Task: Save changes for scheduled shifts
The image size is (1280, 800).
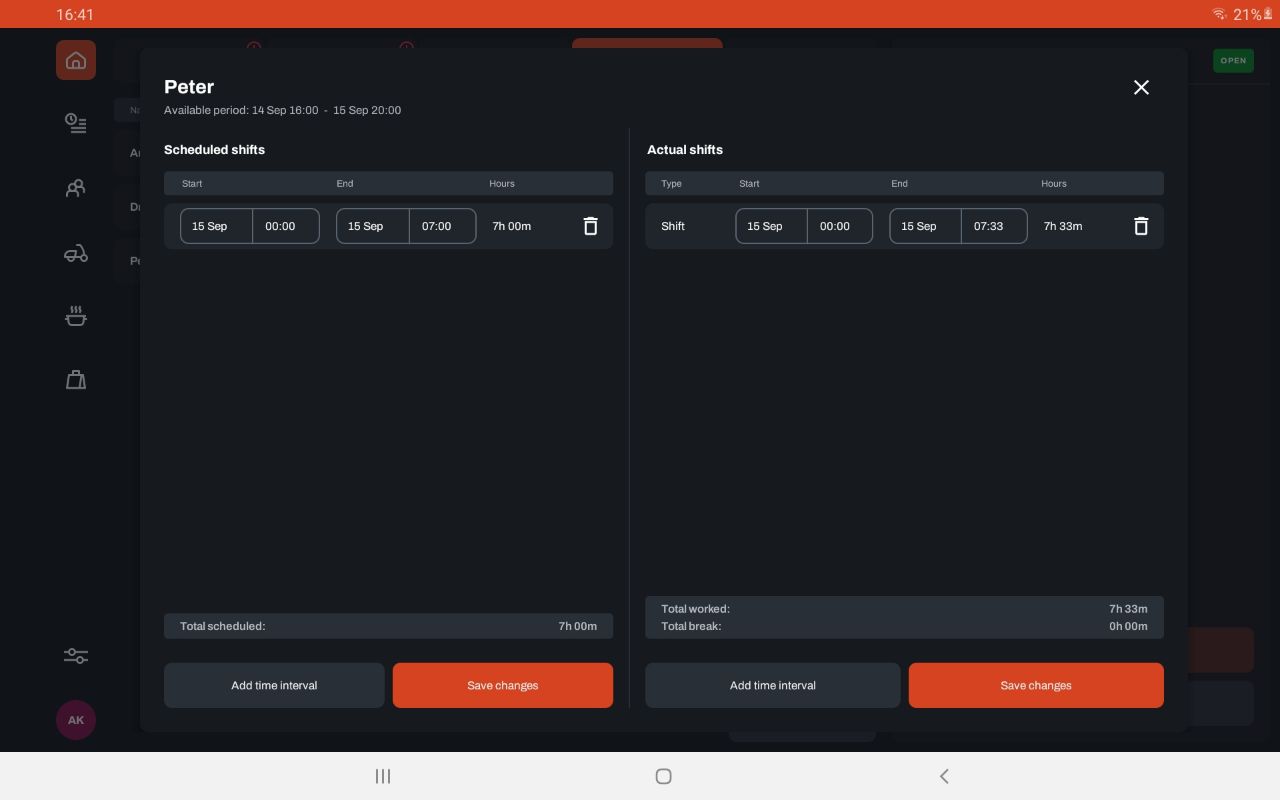Action: pyautogui.click(x=502, y=686)
